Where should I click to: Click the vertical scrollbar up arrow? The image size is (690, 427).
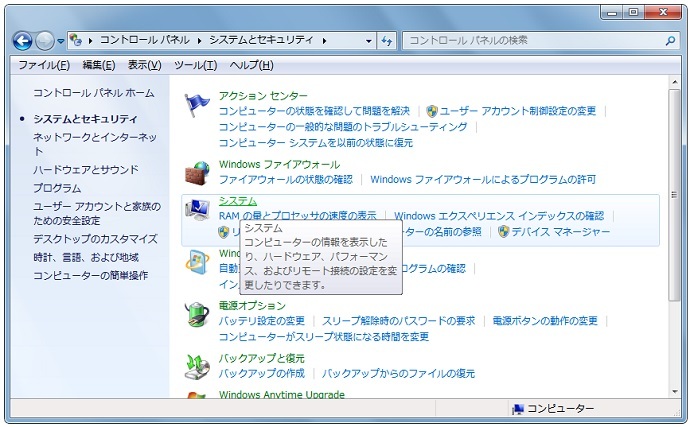click(x=674, y=82)
